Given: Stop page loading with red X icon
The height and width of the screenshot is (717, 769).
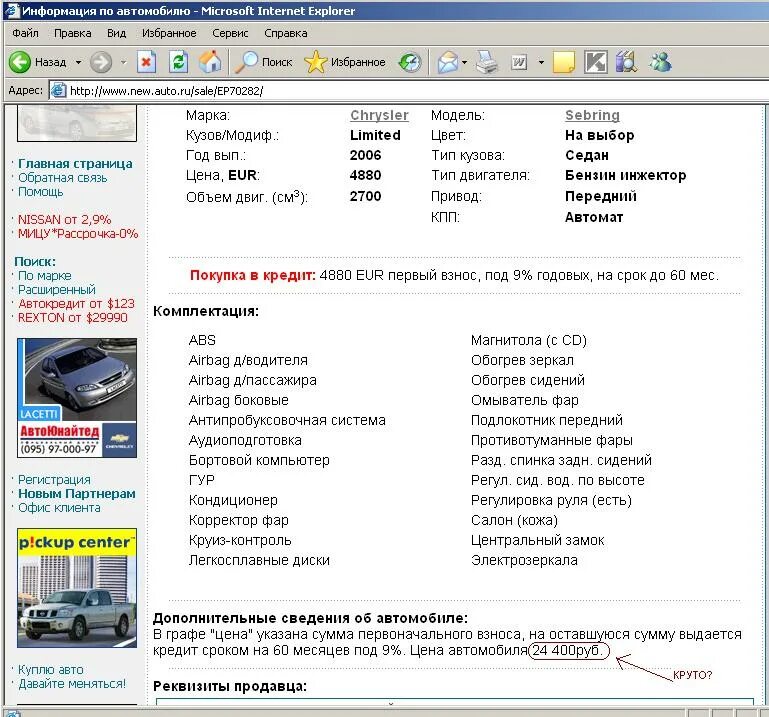Looking at the screenshot, I should [146, 62].
